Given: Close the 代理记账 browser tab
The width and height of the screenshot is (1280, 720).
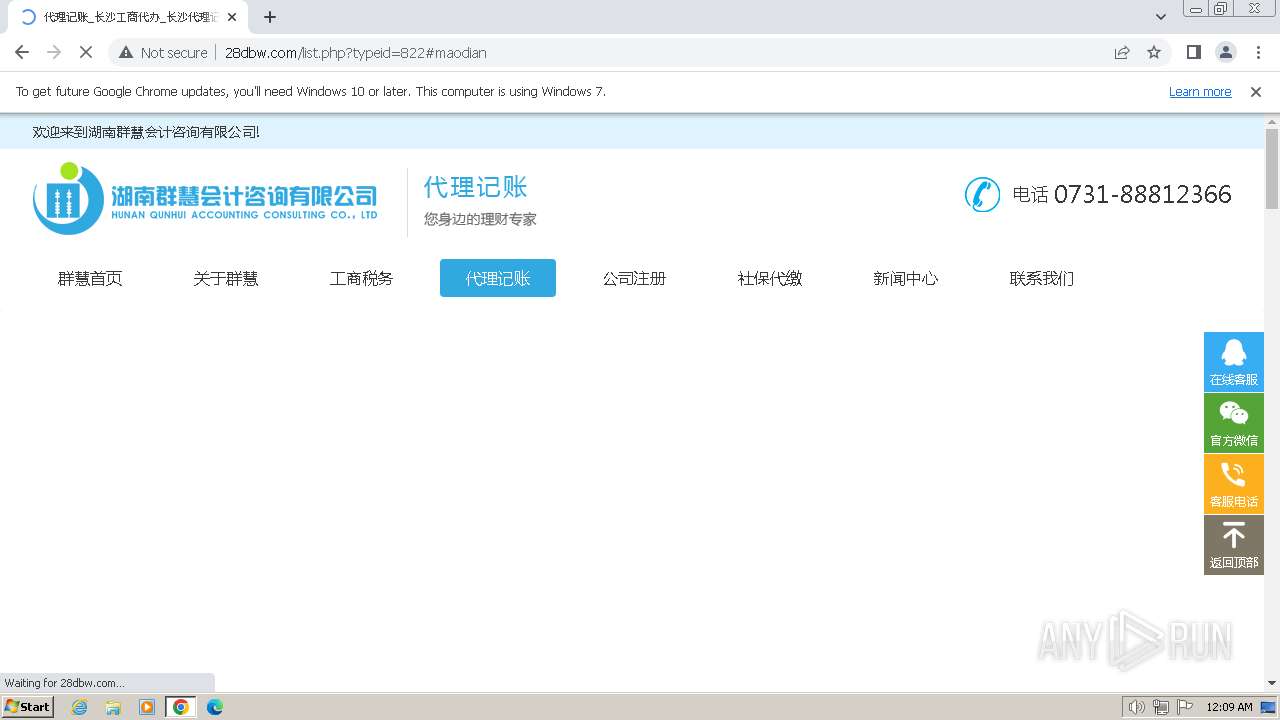Looking at the screenshot, I should 232,17.
